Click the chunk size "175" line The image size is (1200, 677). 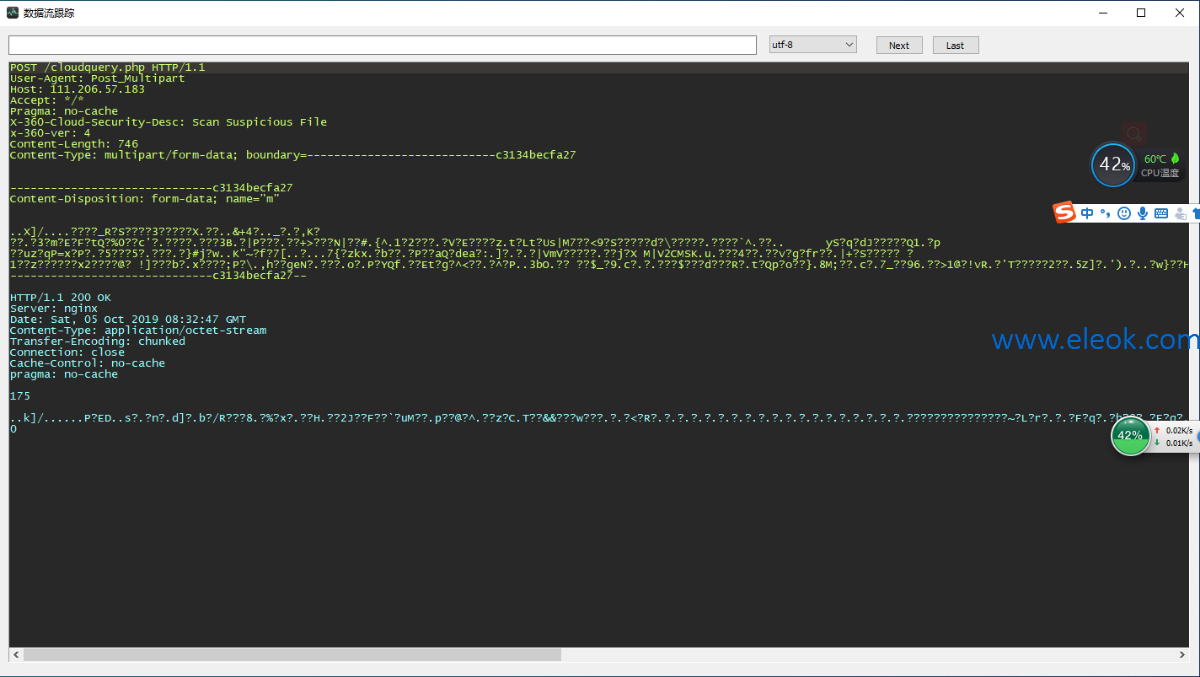pyautogui.click(x=20, y=396)
